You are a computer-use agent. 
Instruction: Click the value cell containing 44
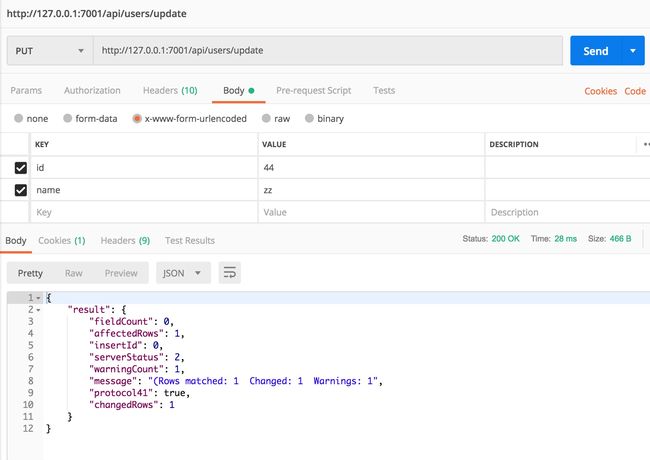(371, 167)
